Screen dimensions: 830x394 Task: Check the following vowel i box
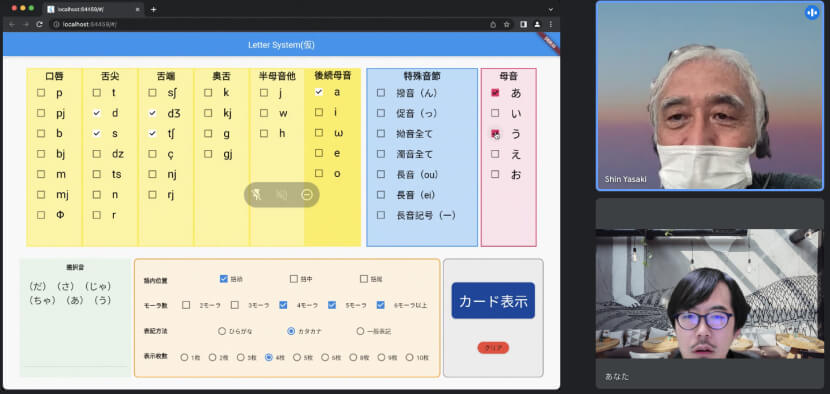click(x=319, y=112)
